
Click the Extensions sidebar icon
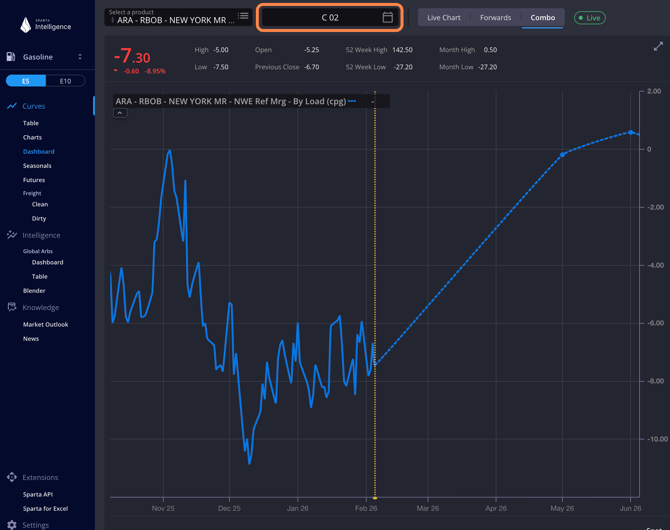tap(12, 477)
